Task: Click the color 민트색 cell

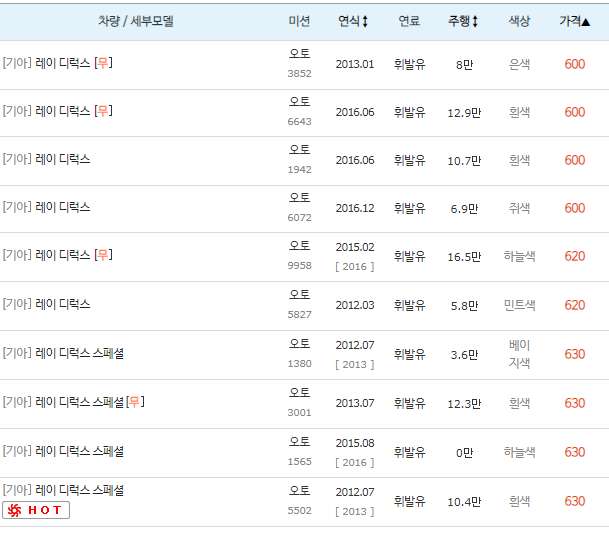Action: point(519,305)
